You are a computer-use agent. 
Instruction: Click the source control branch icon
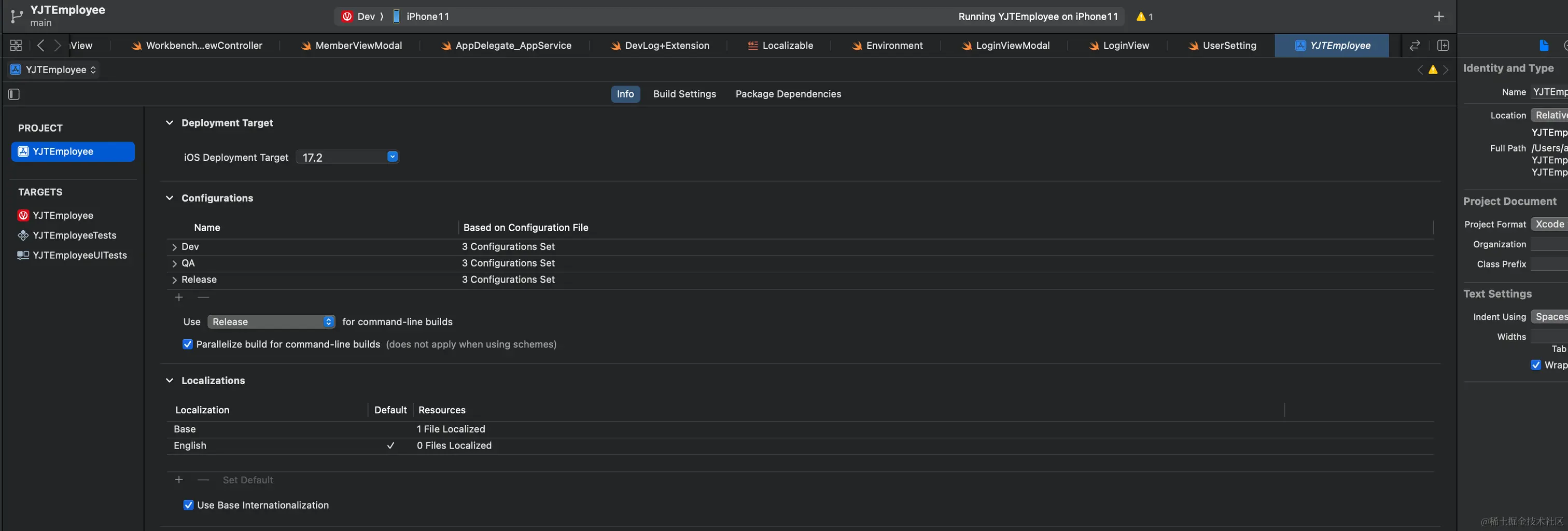pos(17,17)
